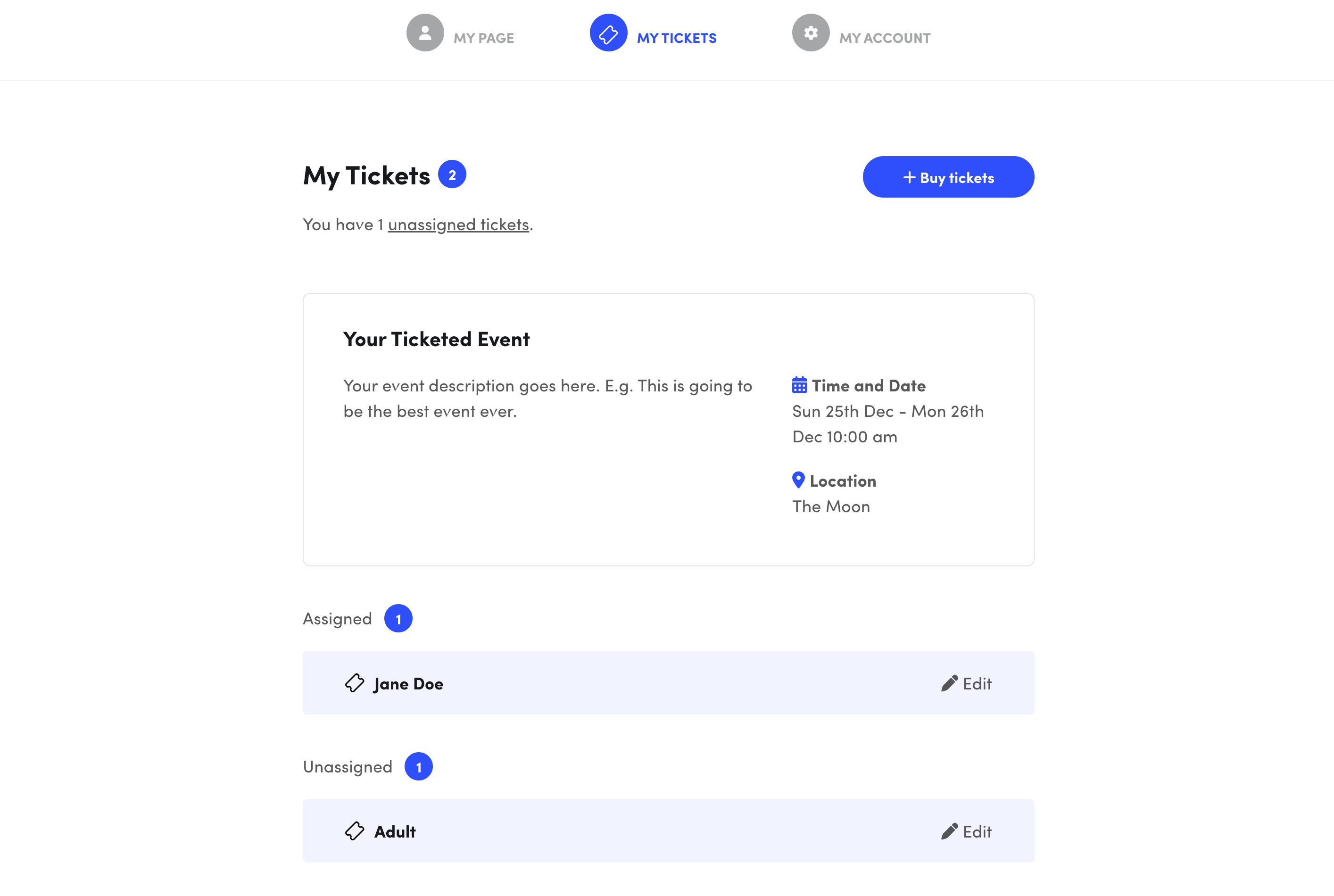Click the My Tickets ticket icon

608,33
